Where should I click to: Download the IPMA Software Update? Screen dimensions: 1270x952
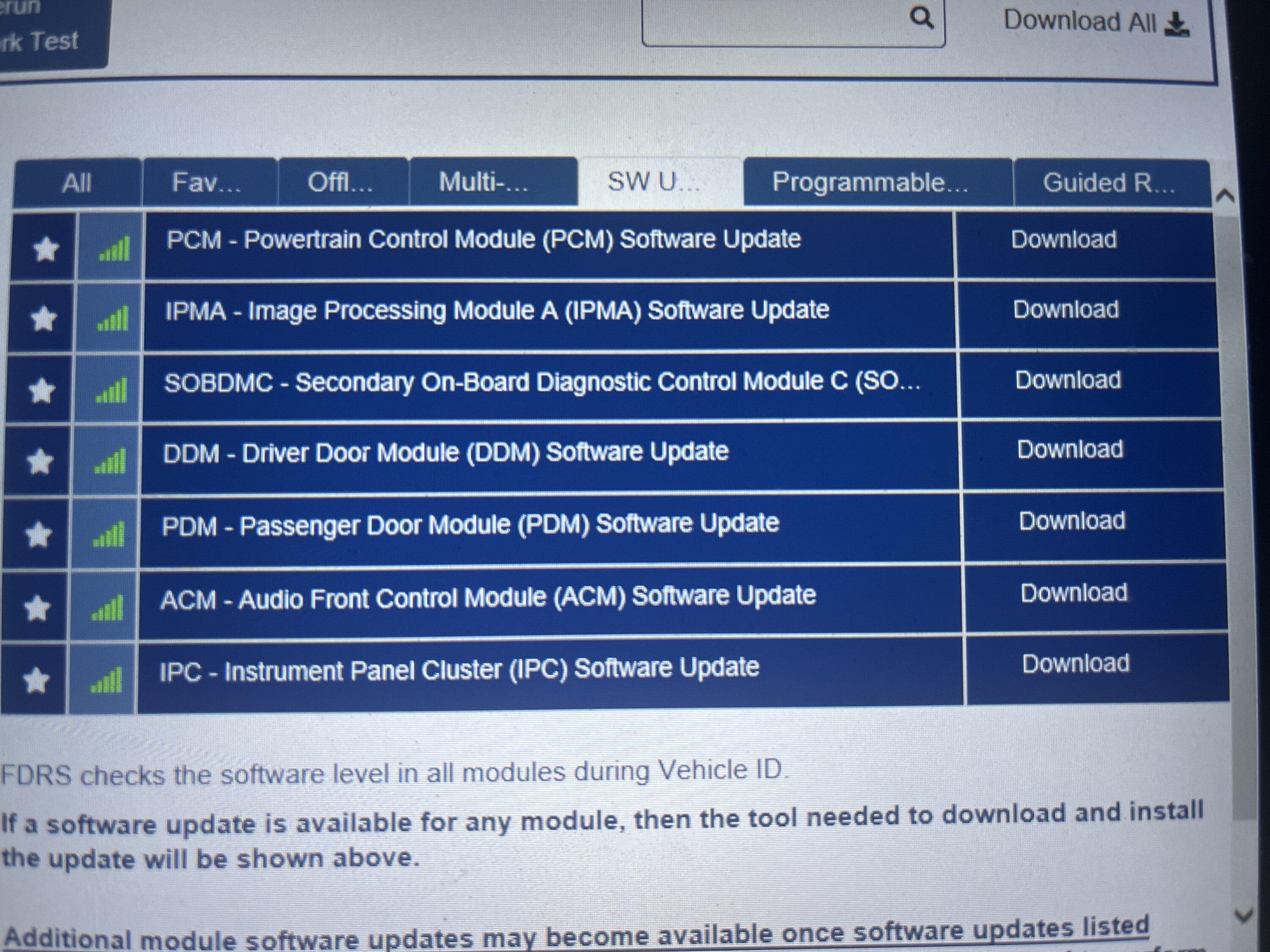click(1066, 309)
